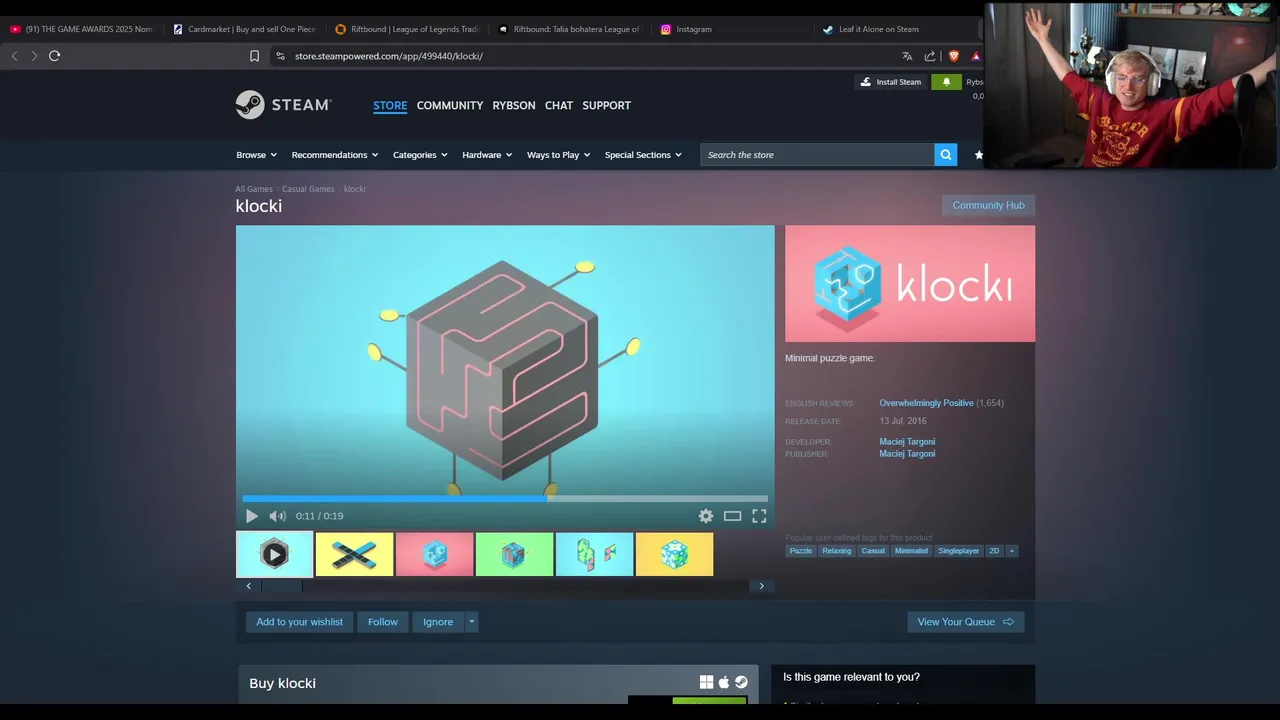Viewport: 1280px width, 720px height.
Task: Focus the Search the store input field
Action: pyautogui.click(x=817, y=155)
